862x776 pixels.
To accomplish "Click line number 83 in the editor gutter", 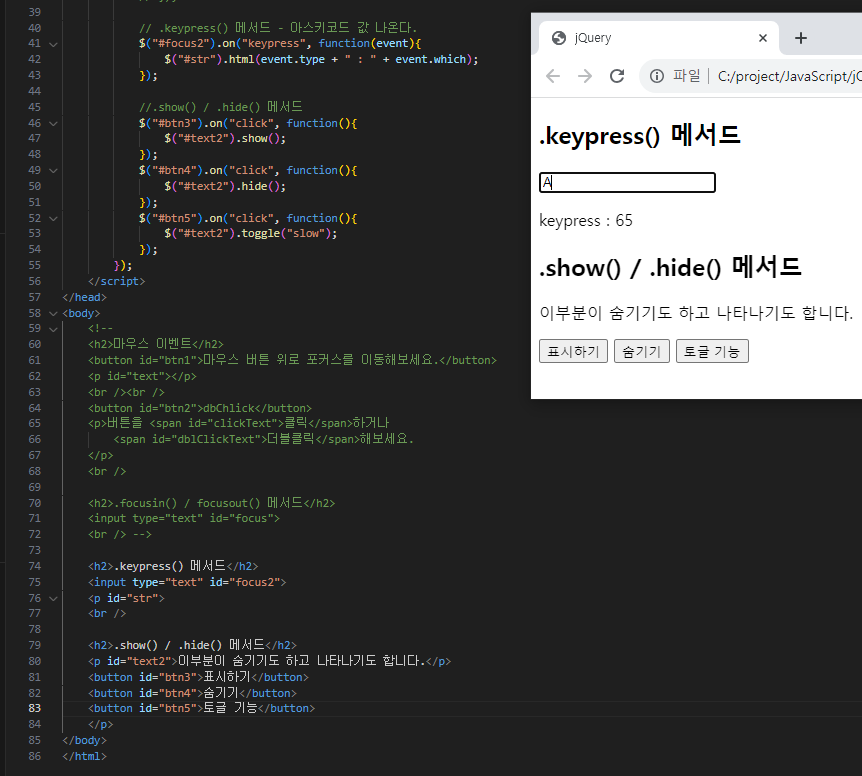I will pos(35,708).
